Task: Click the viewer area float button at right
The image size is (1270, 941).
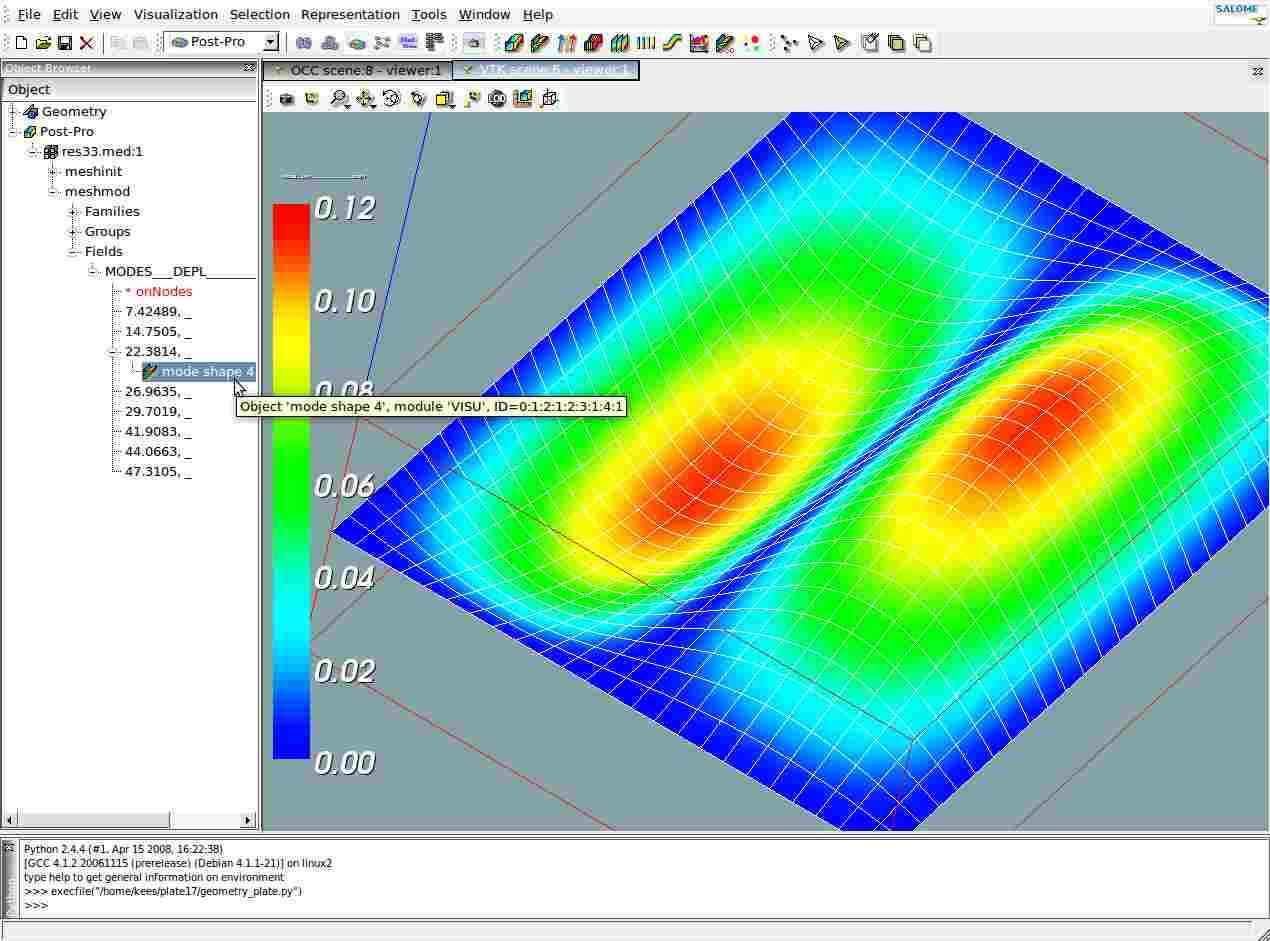Action: [x=1257, y=71]
